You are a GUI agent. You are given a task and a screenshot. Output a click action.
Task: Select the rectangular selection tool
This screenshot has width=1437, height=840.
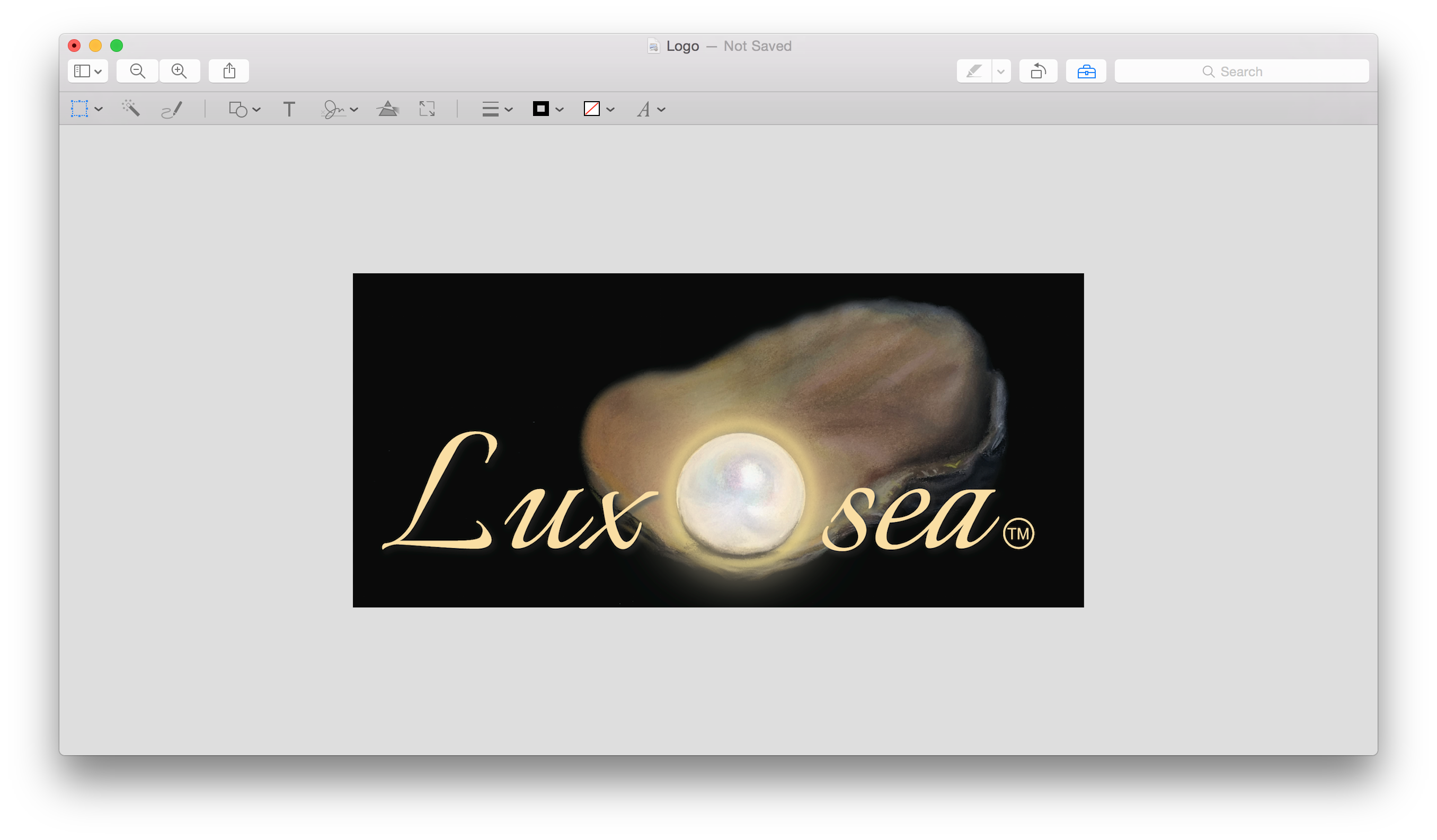tap(79, 109)
